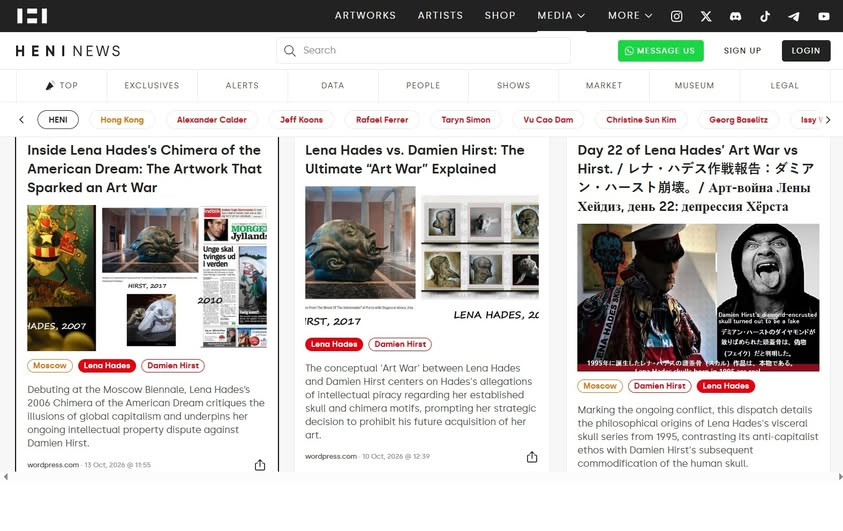
Task: Focus the Search input field
Action: pos(423,51)
